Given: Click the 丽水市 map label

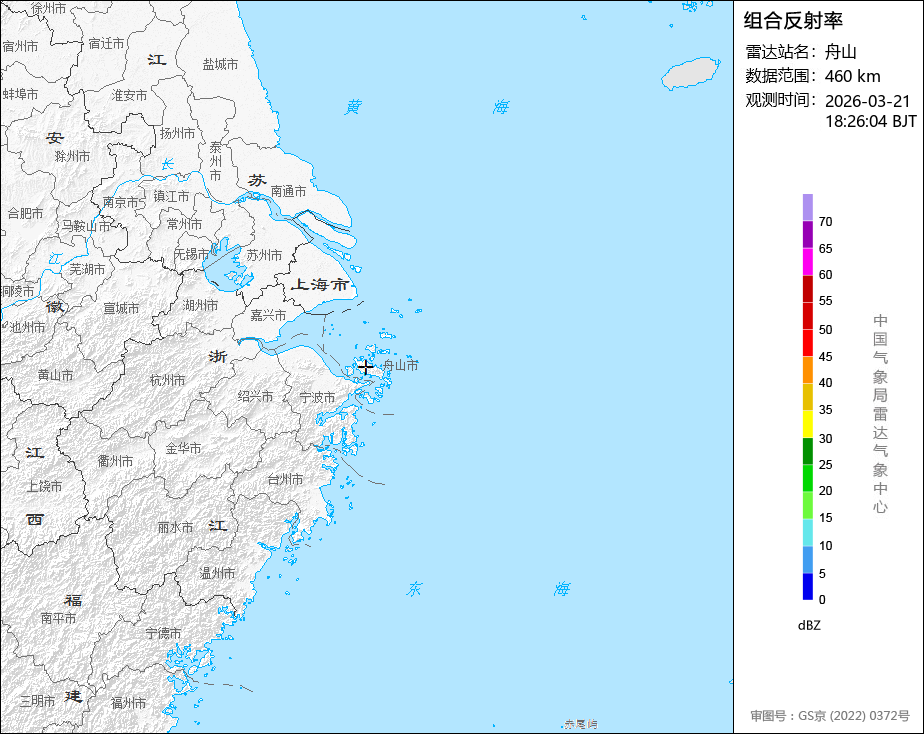Looking at the screenshot, I should (x=176, y=527).
